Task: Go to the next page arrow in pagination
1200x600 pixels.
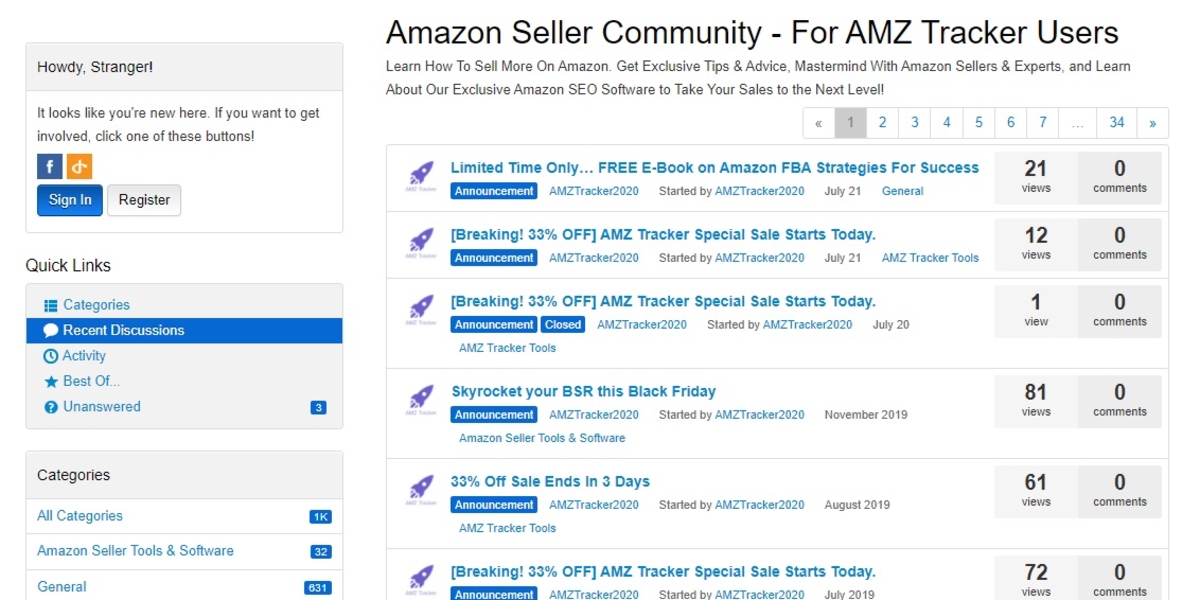Action: click(1152, 123)
